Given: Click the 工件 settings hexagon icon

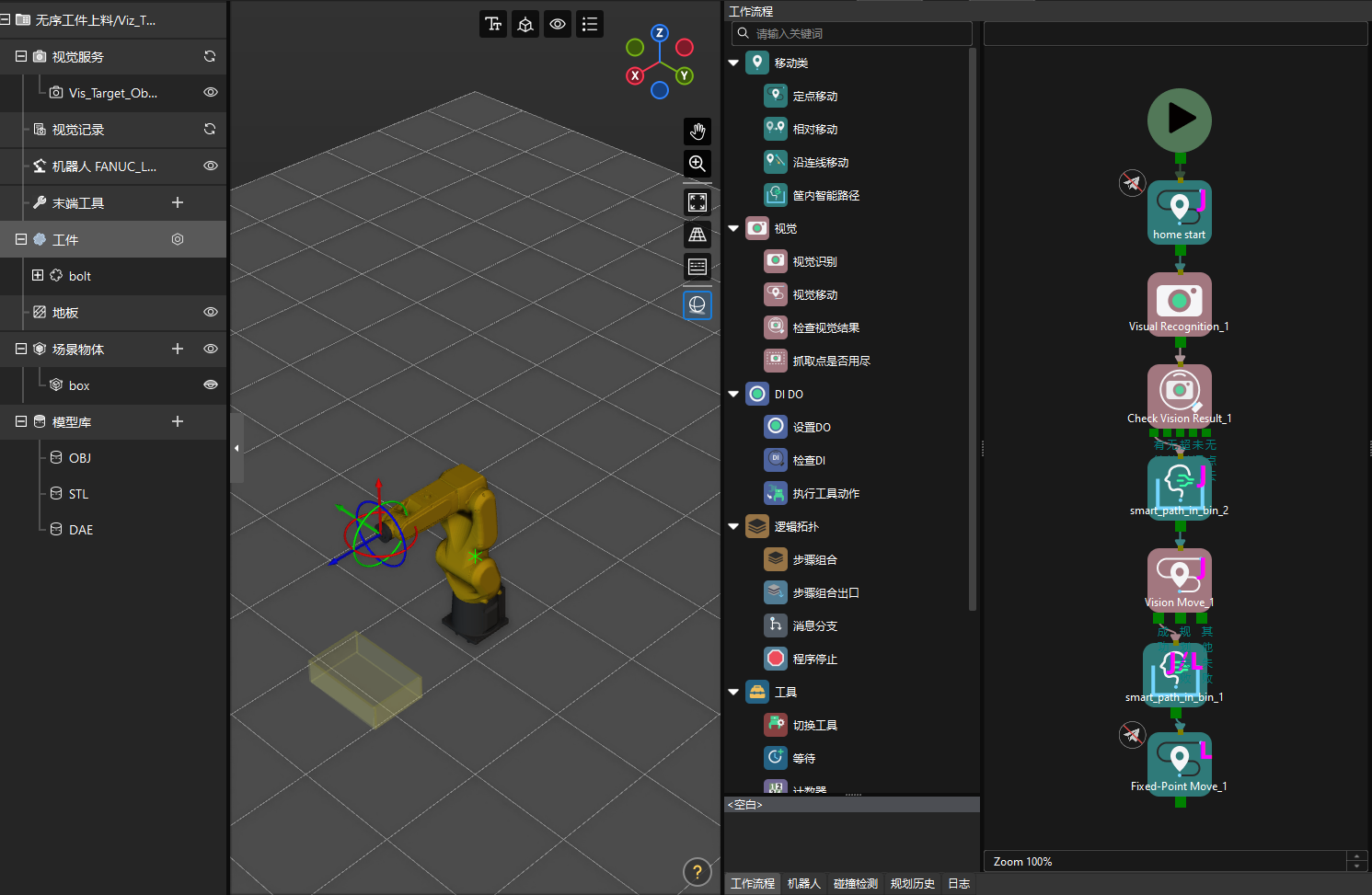Looking at the screenshot, I should (178, 239).
